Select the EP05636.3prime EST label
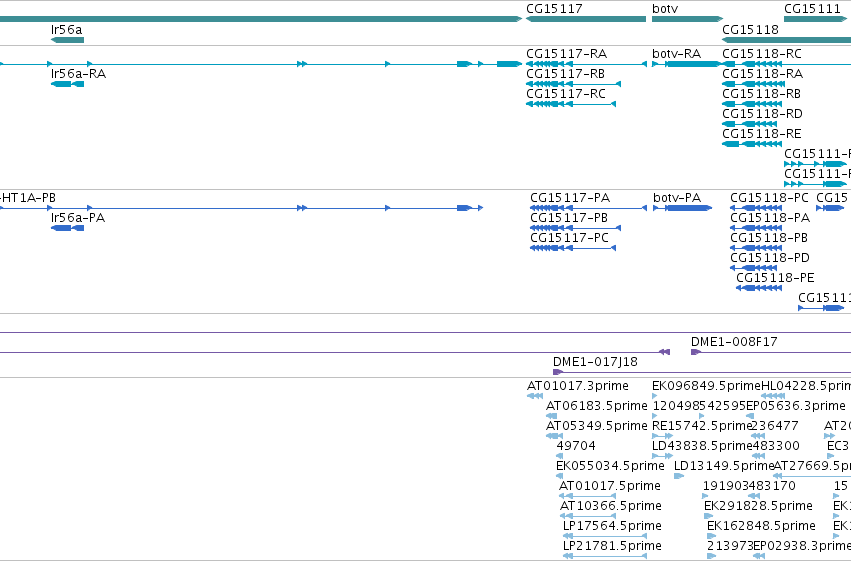 click(x=796, y=406)
